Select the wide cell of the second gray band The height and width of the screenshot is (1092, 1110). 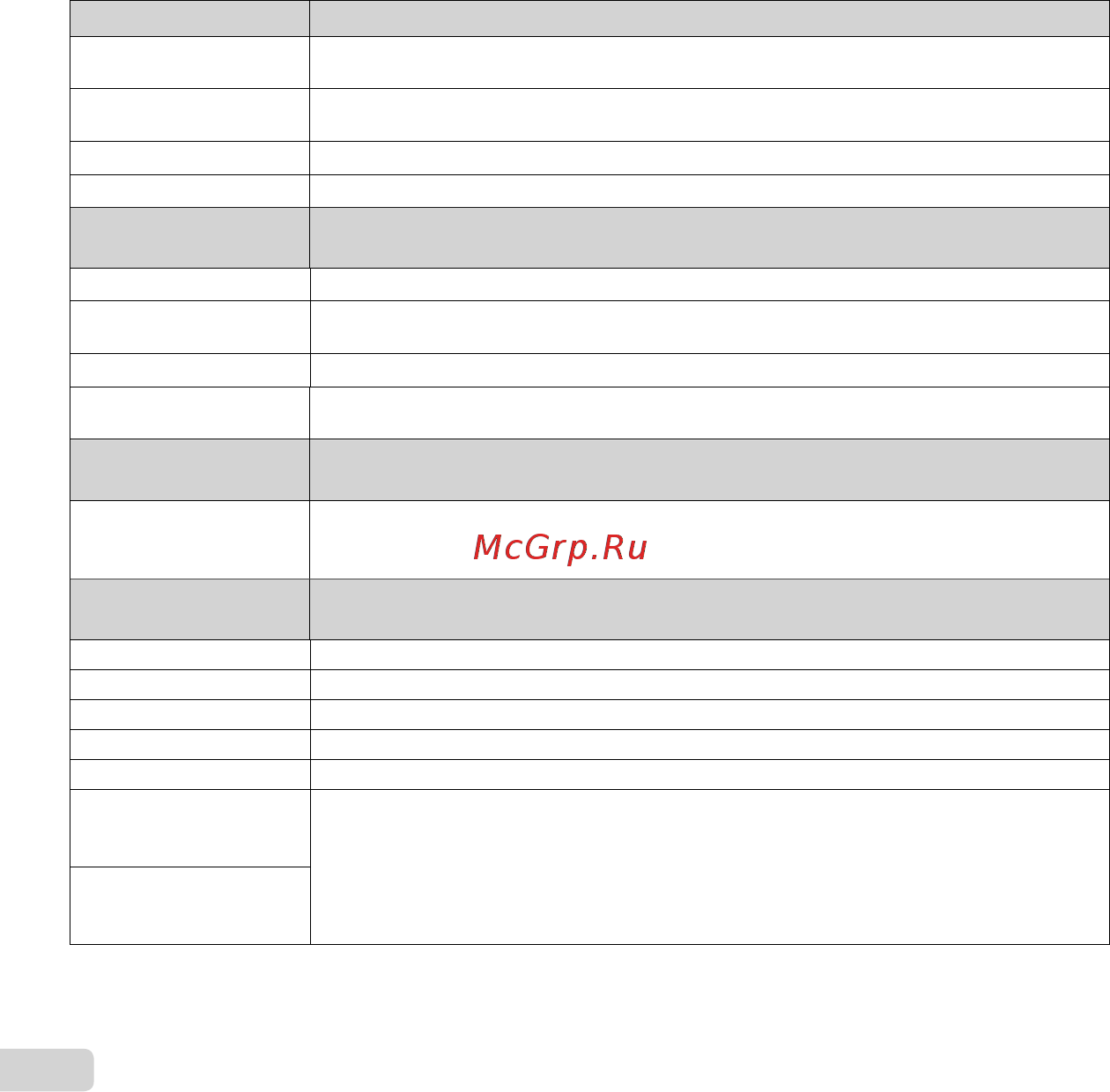(x=709, y=238)
